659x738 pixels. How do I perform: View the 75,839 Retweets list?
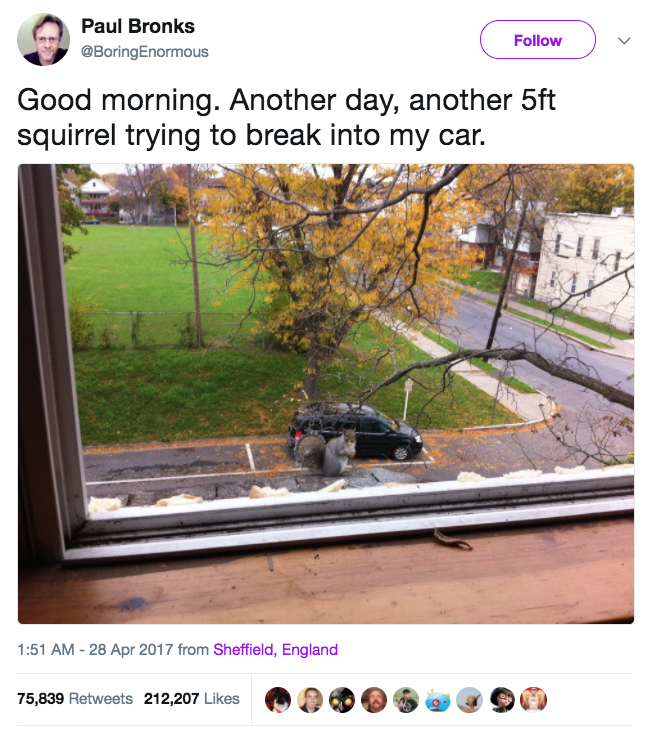75,698
